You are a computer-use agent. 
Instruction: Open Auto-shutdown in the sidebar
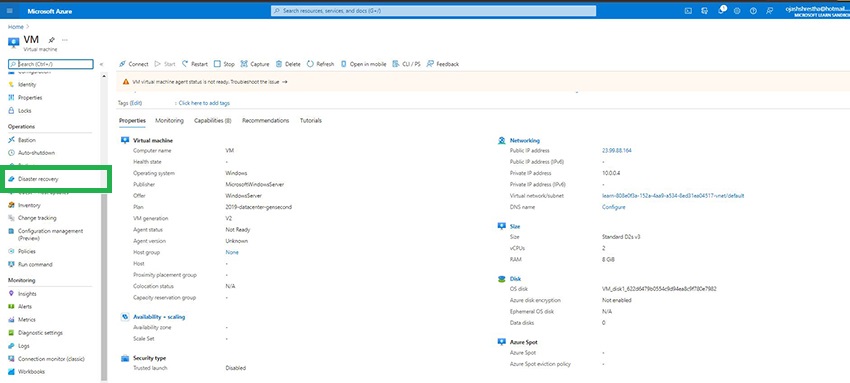36,153
